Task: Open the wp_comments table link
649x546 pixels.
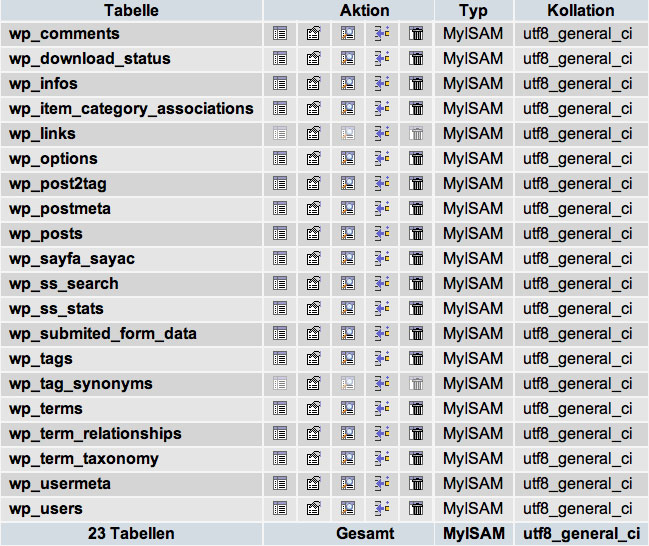Action: pos(64,34)
